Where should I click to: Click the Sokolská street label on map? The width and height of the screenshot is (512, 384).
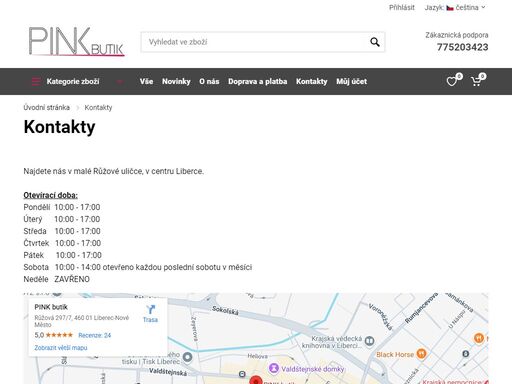[225, 310]
